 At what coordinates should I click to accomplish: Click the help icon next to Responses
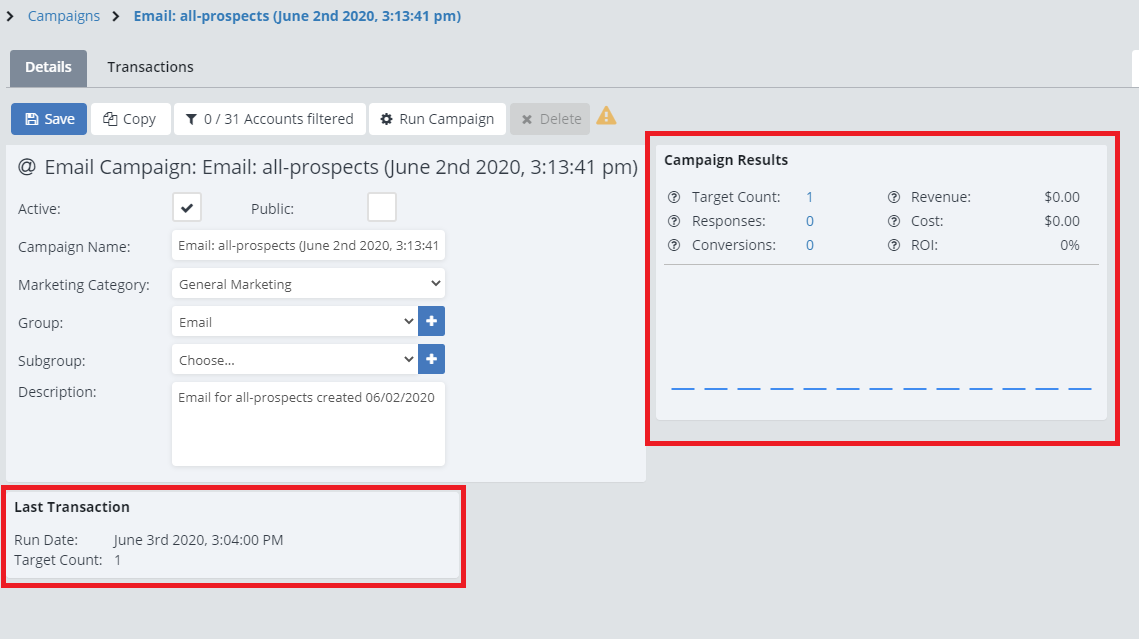(674, 221)
